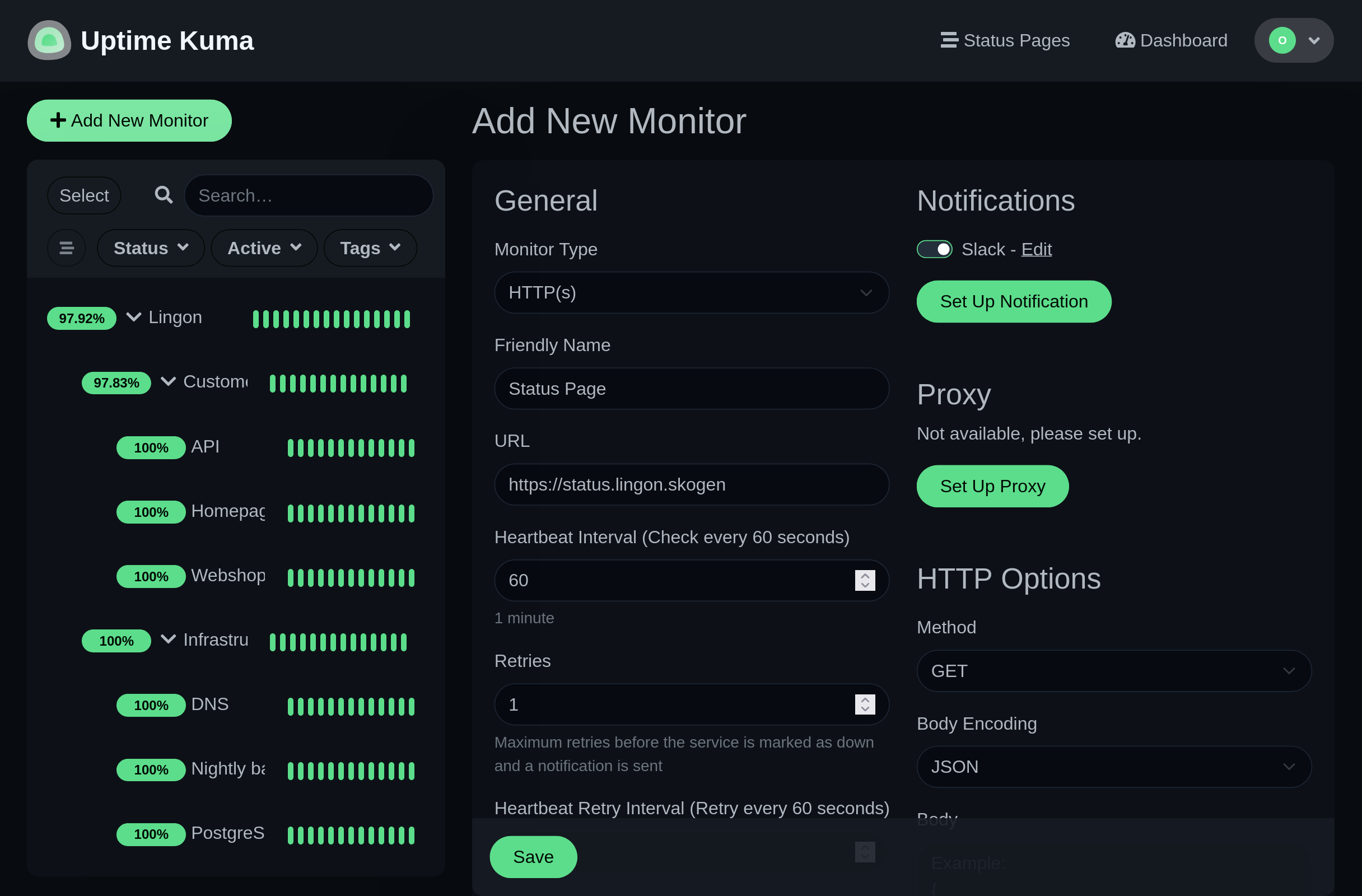Image resolution: width=1362 pixels, height=896 pixels.
Task: Click the green user avatar
Action: (1282, 40)
